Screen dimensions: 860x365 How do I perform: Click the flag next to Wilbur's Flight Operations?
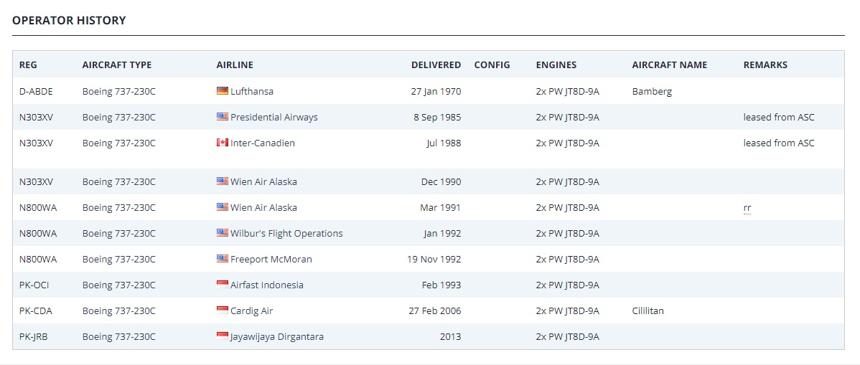[x=222, y=233]
